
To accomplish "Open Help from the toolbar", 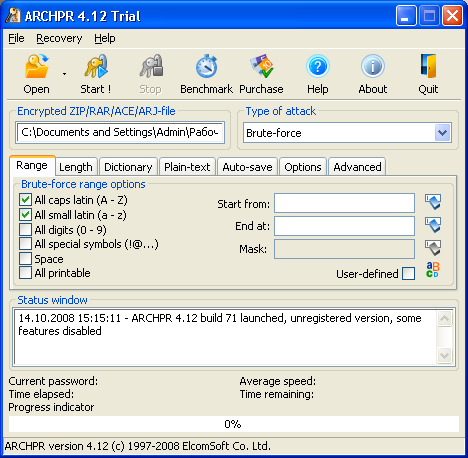I will (x=318, y=74).
